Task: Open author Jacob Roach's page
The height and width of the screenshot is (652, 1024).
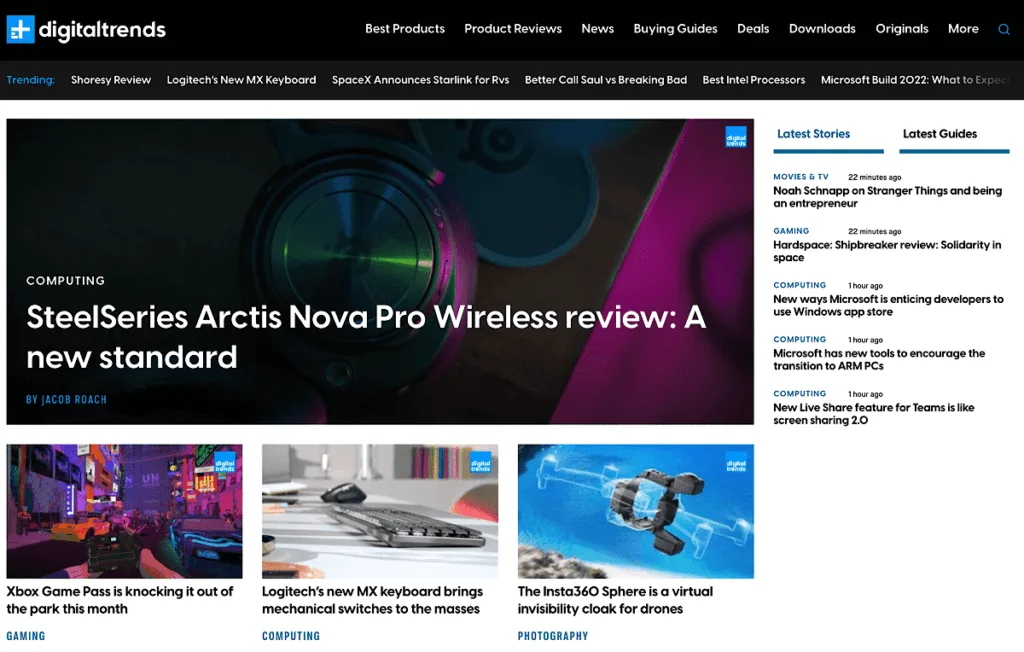Action: coord(66,399)
